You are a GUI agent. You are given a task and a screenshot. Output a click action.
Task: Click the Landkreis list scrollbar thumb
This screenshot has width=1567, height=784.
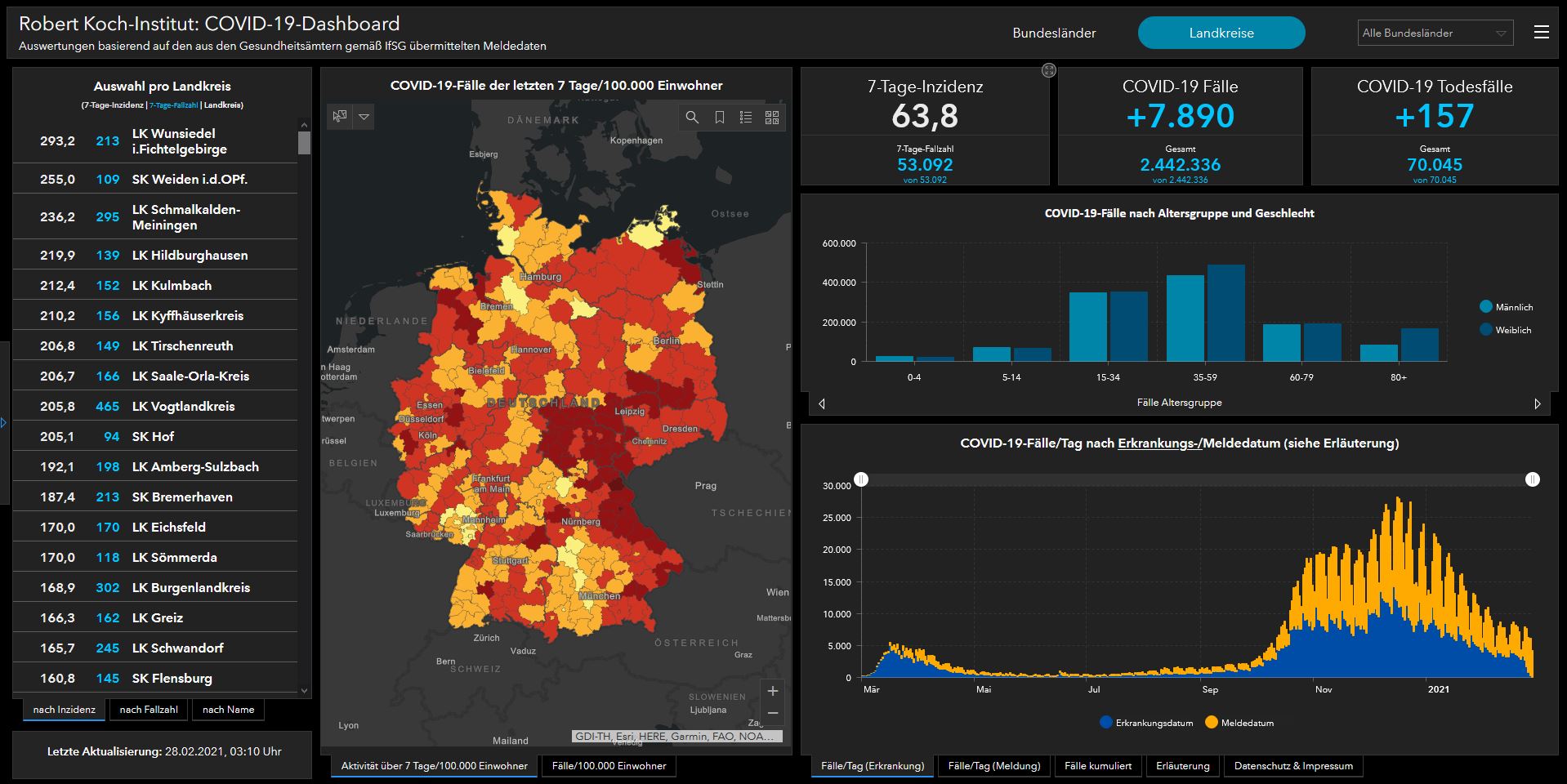[x=304, y=143]
